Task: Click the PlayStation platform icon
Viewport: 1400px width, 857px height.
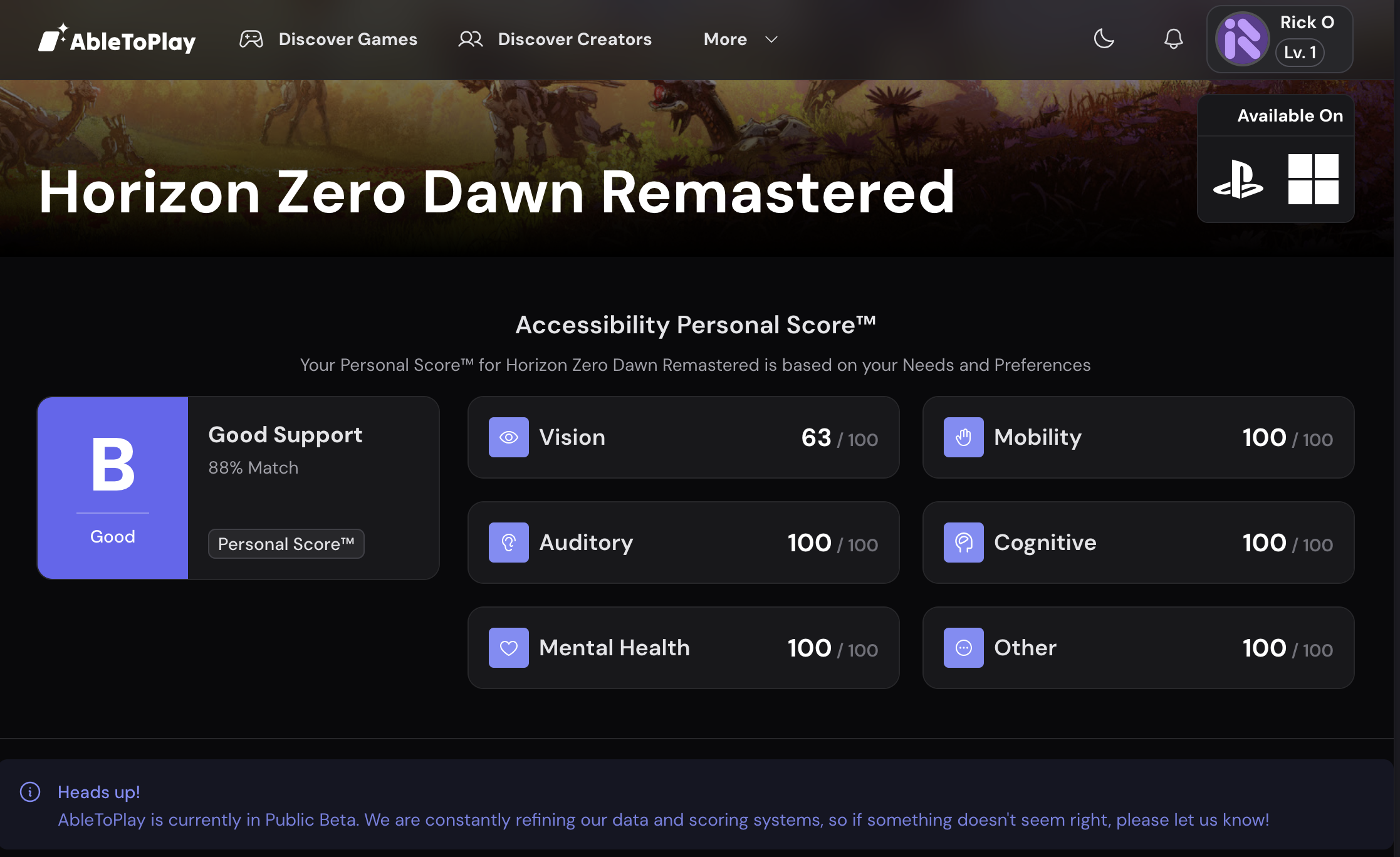Action: click(1238, 179)
